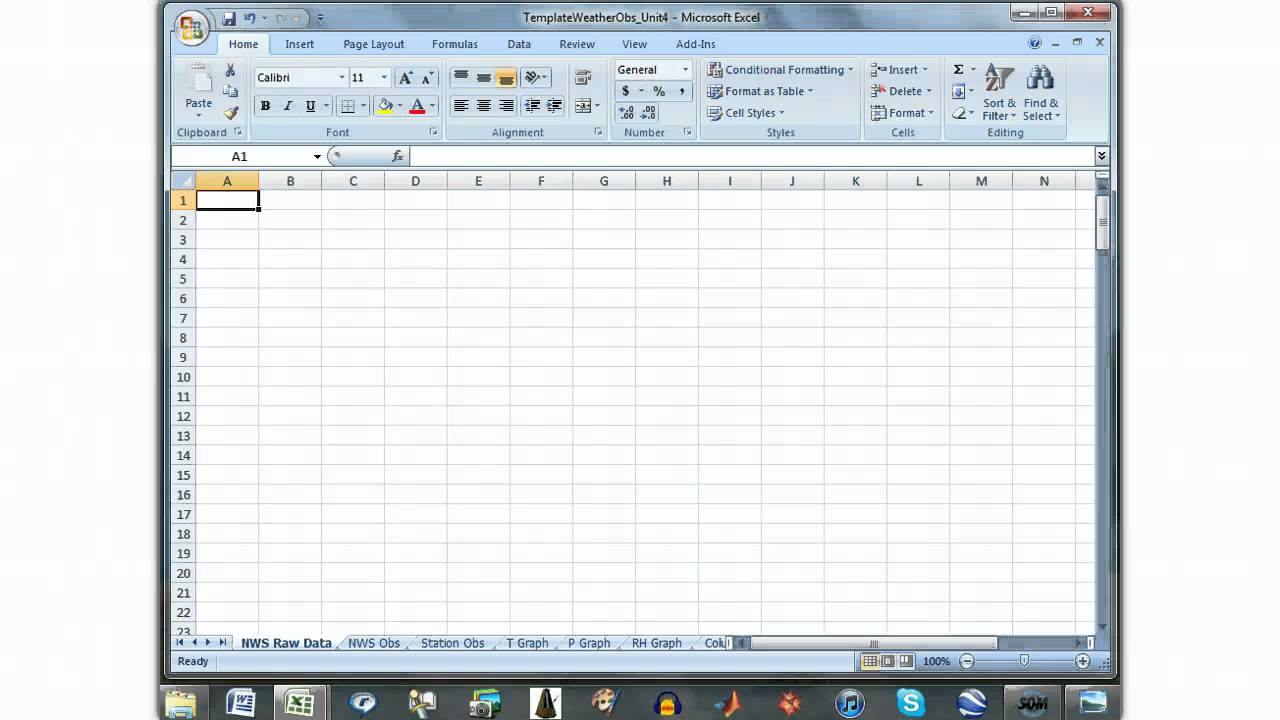Open the General number format dropdown
Image resolution: width=1280 pixels, height=720 pixels.
click(685, 70)
